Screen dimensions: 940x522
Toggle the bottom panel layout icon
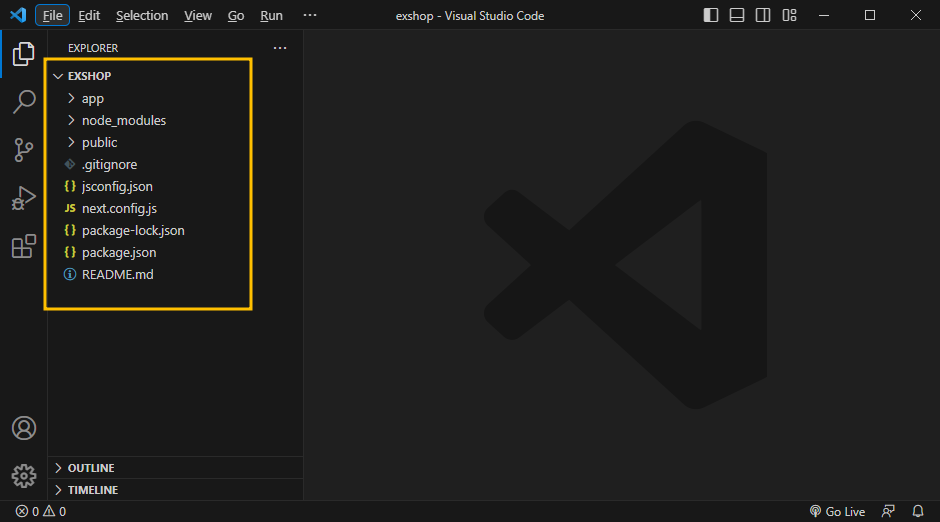pyautogui.click(x=737, y=15)
